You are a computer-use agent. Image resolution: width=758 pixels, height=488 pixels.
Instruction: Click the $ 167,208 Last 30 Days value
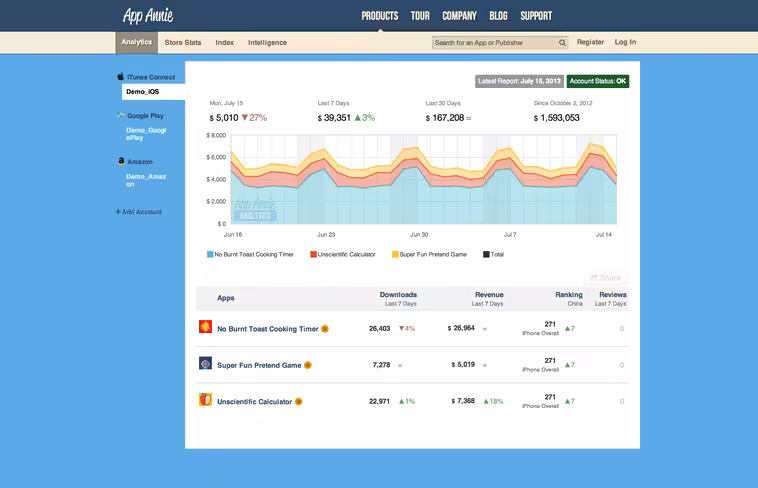pyautogui.click(x=445, y=118)
